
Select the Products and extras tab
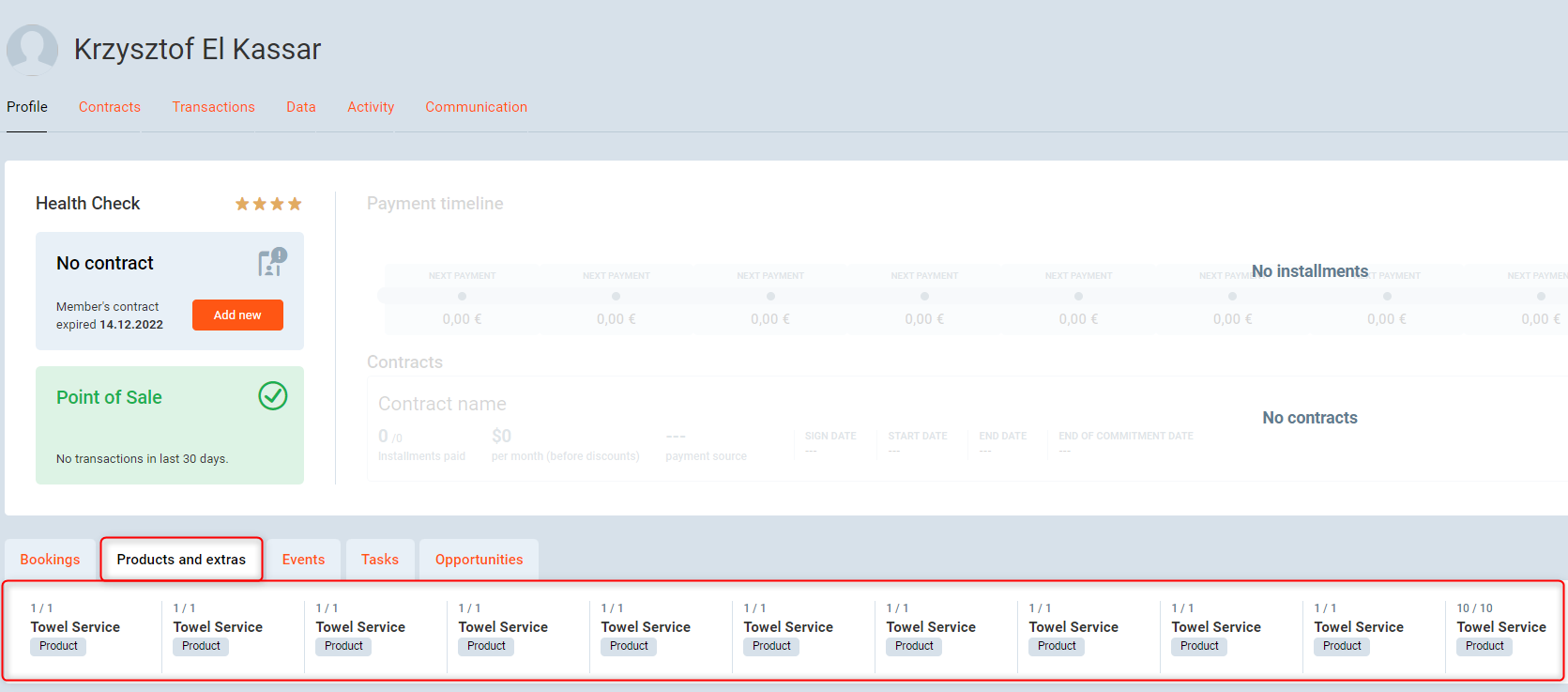tap(181, 560)
